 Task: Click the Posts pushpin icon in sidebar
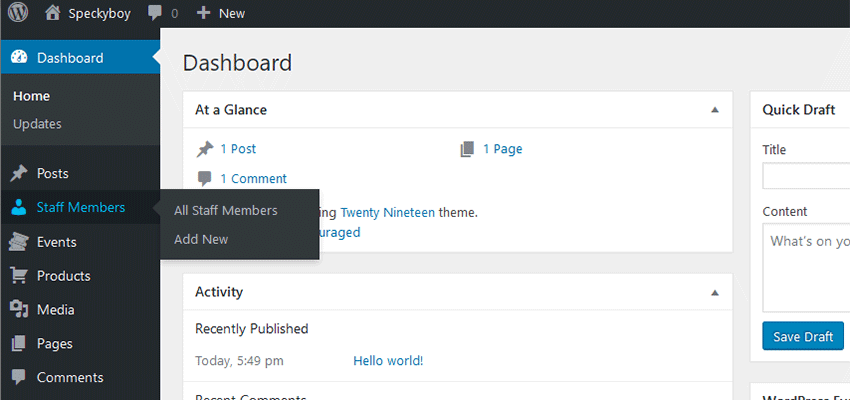click(x=19, y=173)
